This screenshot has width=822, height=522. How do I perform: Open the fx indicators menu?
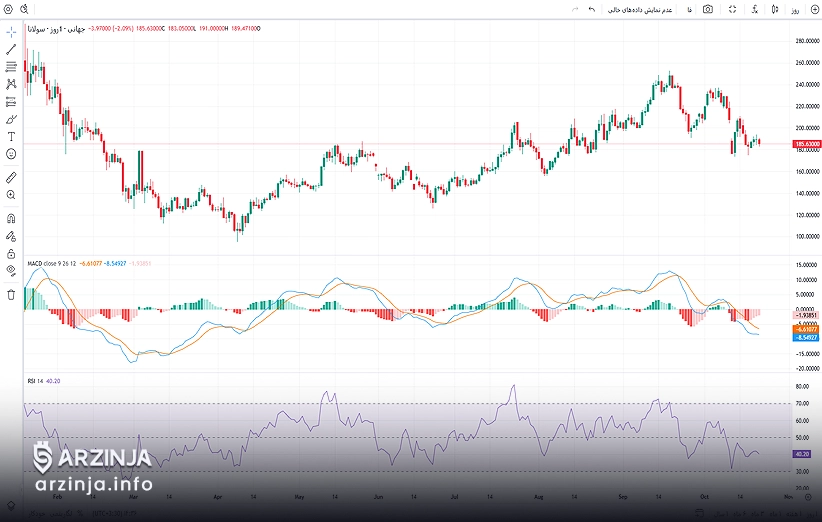(x=754, y=9)
